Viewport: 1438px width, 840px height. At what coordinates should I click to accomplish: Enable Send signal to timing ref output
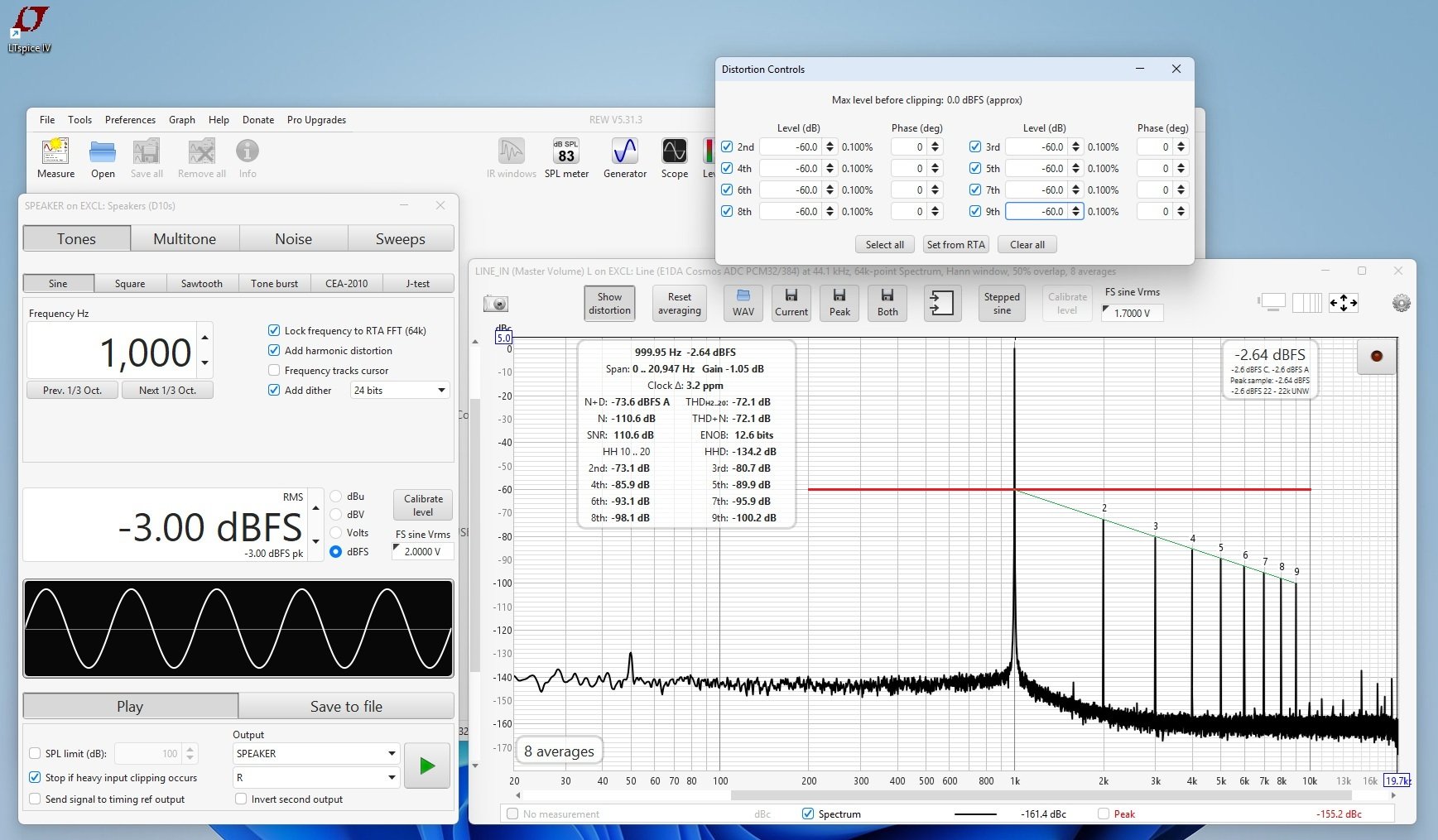35,799
